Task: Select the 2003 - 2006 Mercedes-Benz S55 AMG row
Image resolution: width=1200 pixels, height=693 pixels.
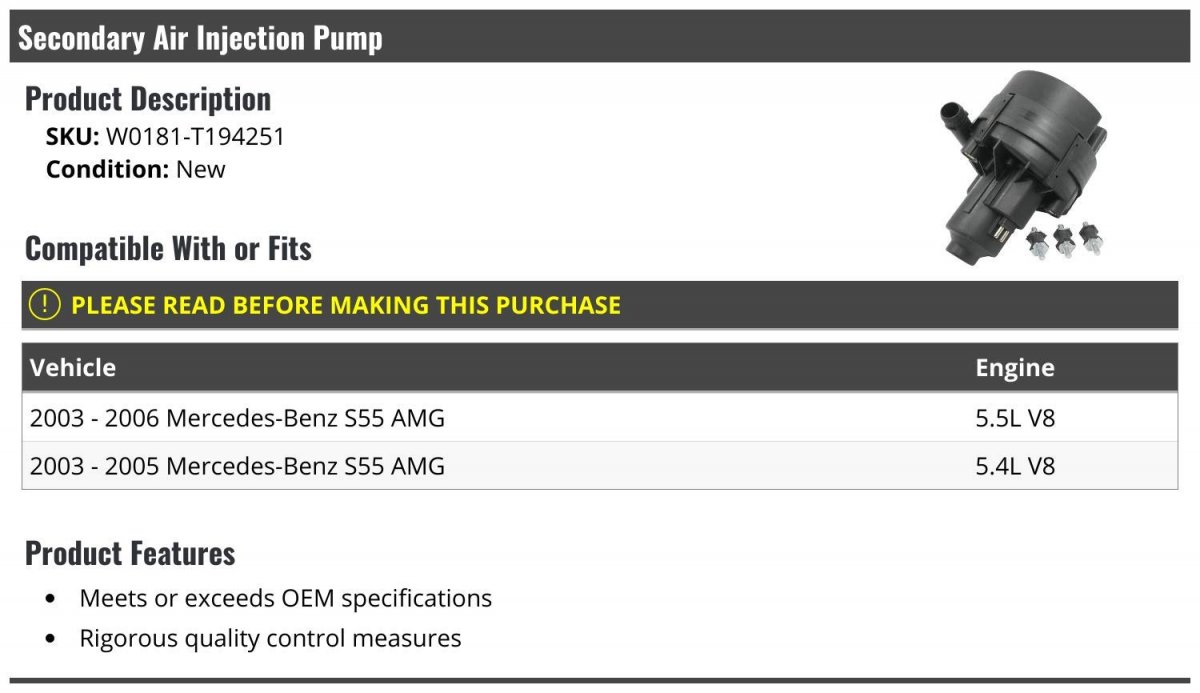Action: (600, 418)
